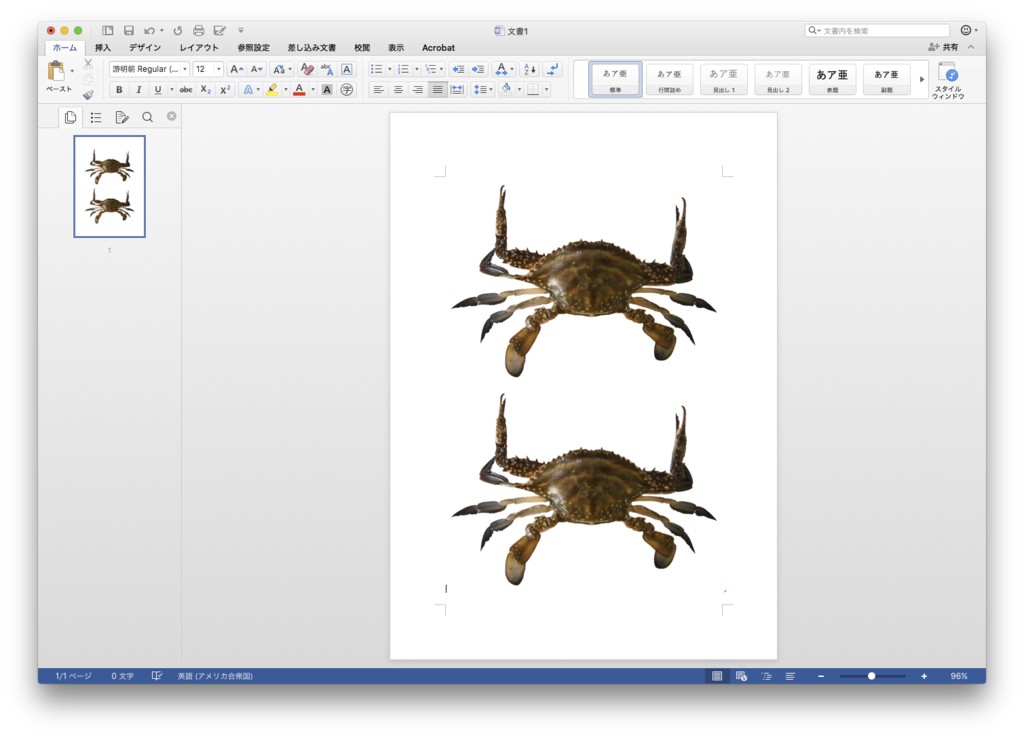Open the Paste options dropdown arrow
Image resolution: width=1024 pixels, height=738 pixels.
(72, 71)
